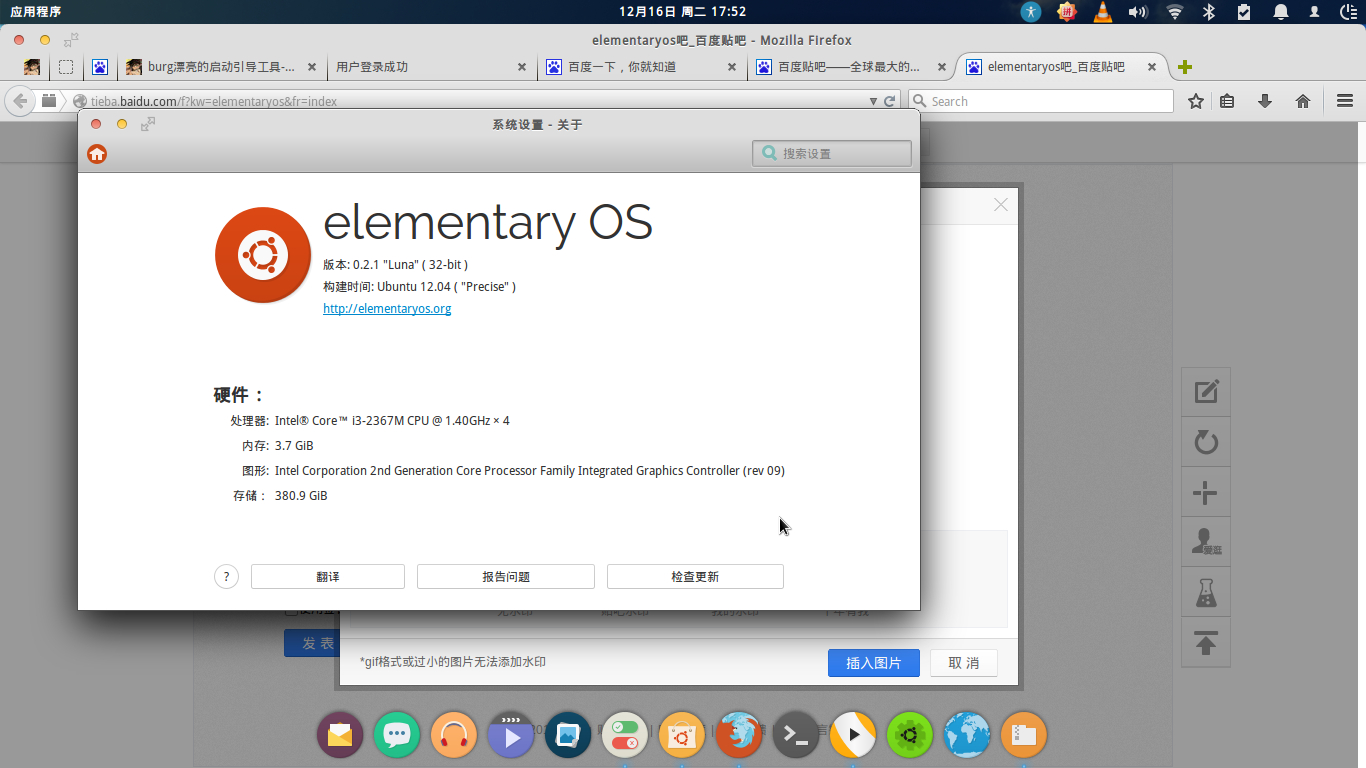The image size is (1366, 768).
Task: Click the back-to-top arrow in Tieba sidebar
Action: point(1206,643)
